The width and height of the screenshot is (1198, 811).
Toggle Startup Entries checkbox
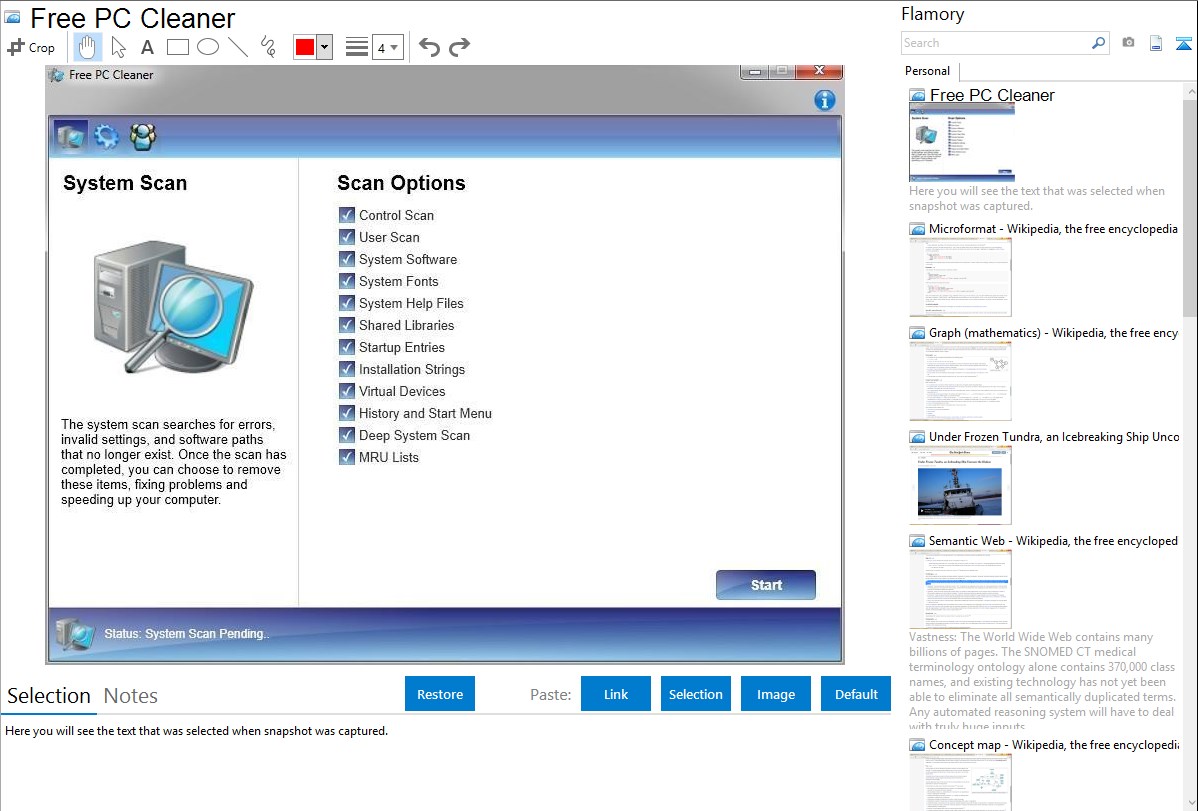[347, 347]
